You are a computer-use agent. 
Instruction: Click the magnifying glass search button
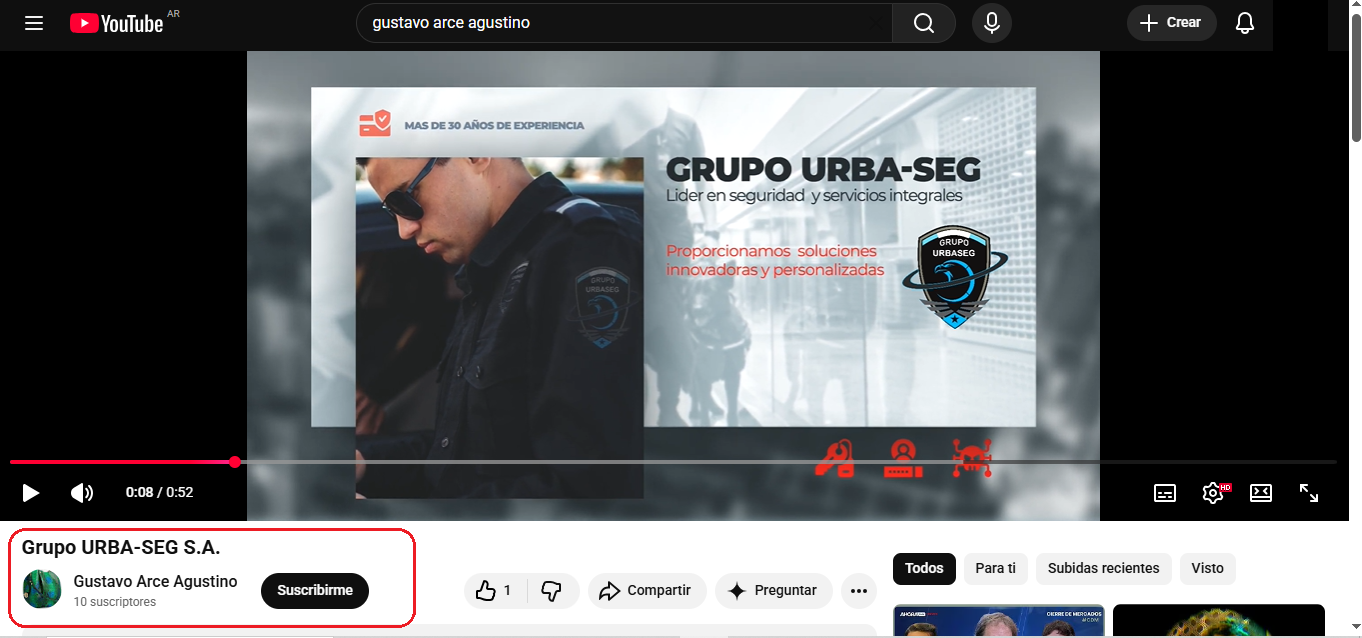923,23
